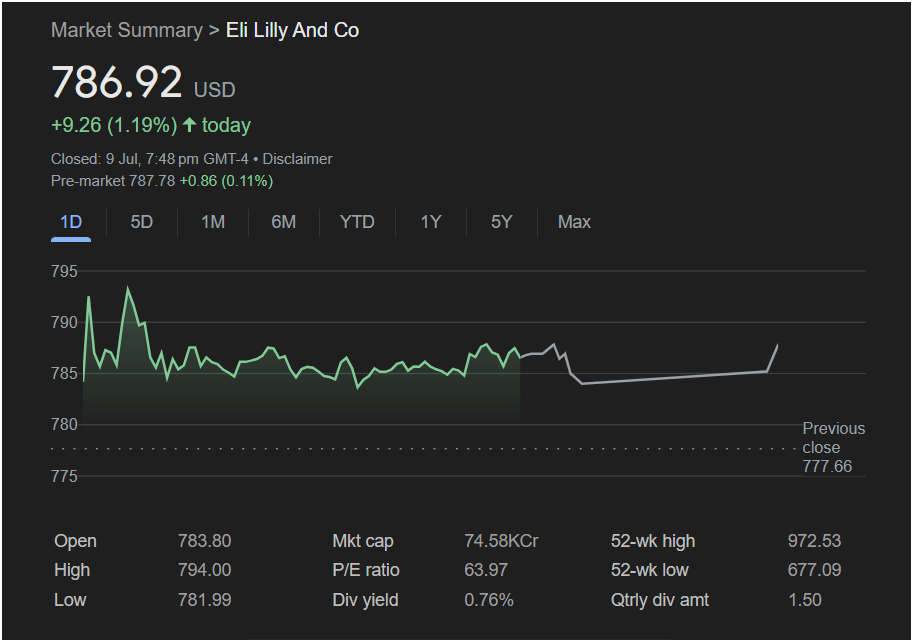
Task: Click the High label in stats
Action: 72,570
